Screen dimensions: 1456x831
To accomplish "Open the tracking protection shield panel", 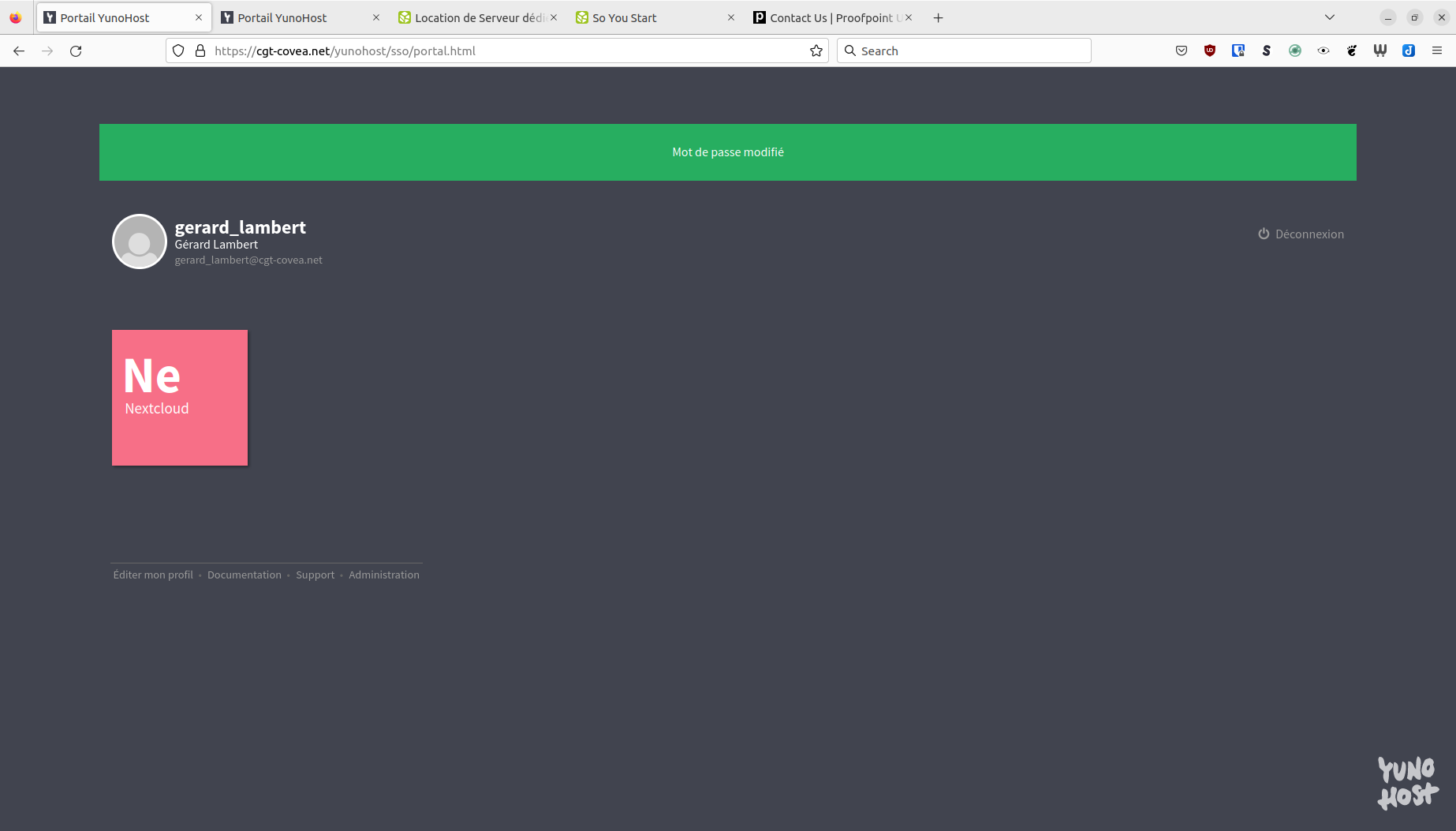I will 178,51.
